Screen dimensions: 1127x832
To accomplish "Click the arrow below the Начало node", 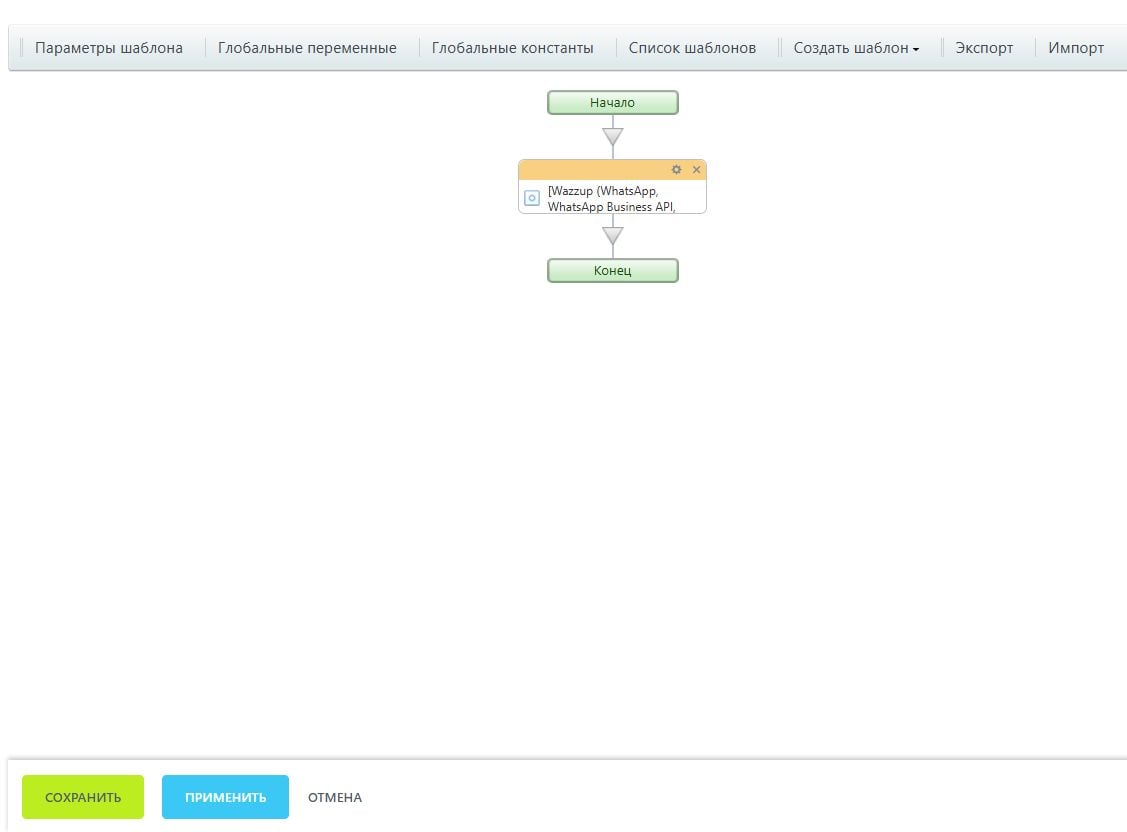I will pyautogui.click(x=613, y=136).
